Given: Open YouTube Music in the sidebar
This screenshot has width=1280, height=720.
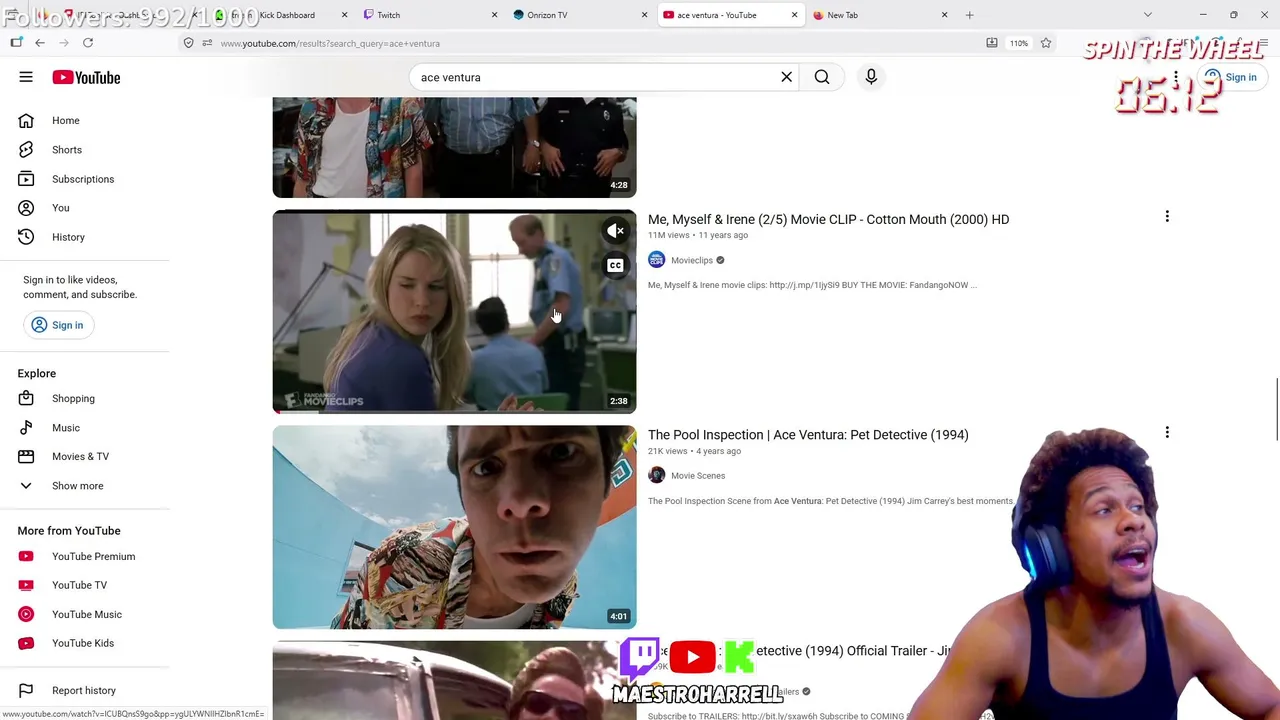Looking at the screenshot, I should (85, 614).
